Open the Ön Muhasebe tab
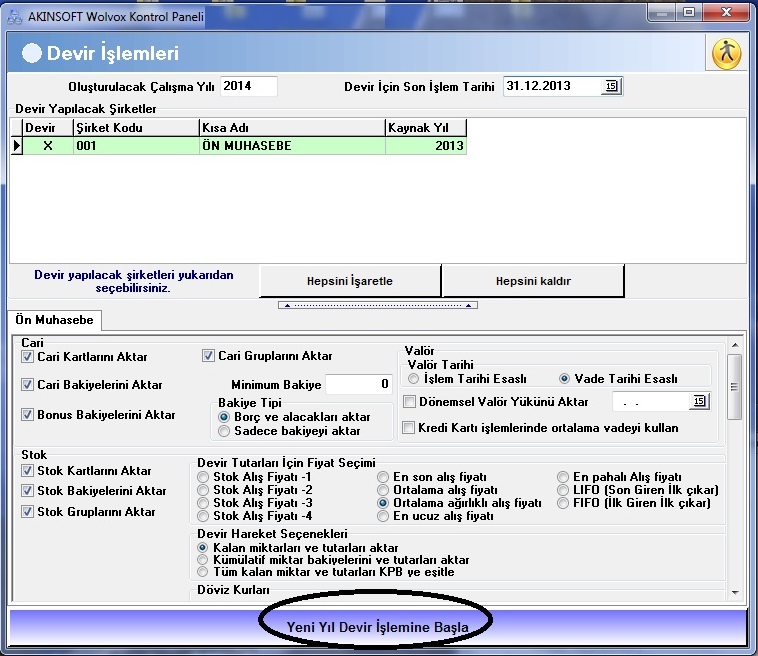This screenshot has width=758, height=656. tap(54, 320)
